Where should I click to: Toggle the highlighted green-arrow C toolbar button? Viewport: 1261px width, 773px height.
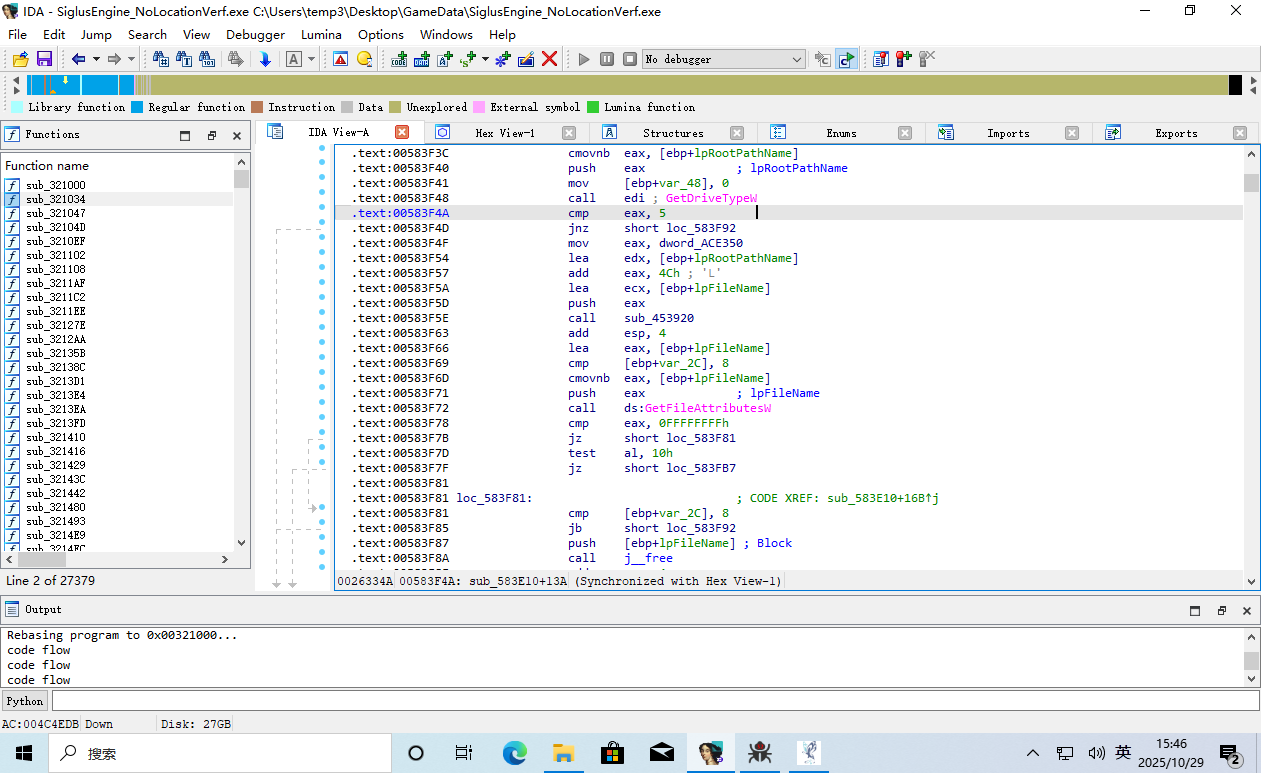tap(846, 59)
